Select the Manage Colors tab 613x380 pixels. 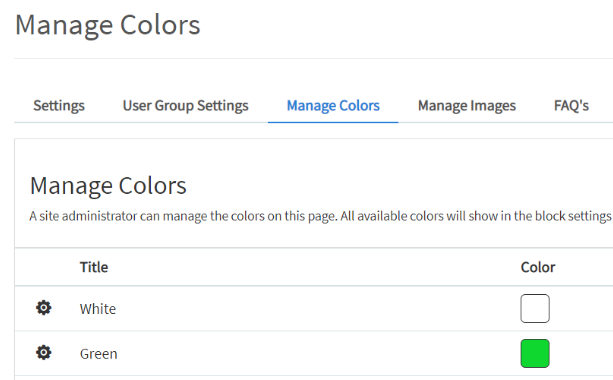[333, 106]
